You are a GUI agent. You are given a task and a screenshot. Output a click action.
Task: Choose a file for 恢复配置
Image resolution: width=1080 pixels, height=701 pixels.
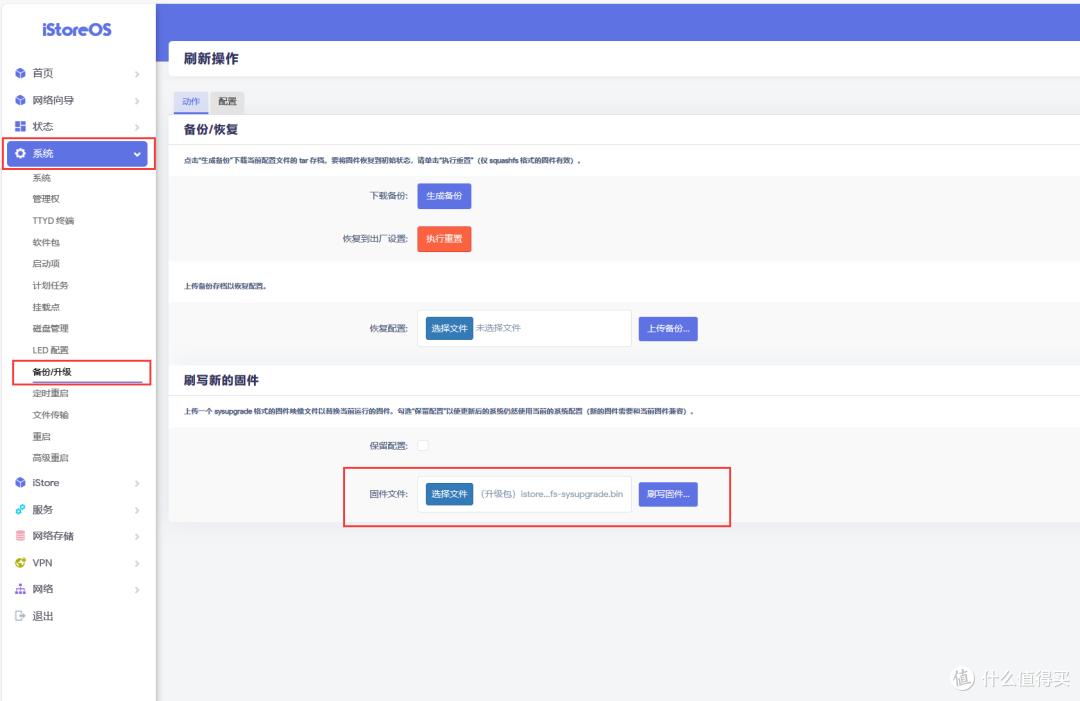tap(449, 329)
